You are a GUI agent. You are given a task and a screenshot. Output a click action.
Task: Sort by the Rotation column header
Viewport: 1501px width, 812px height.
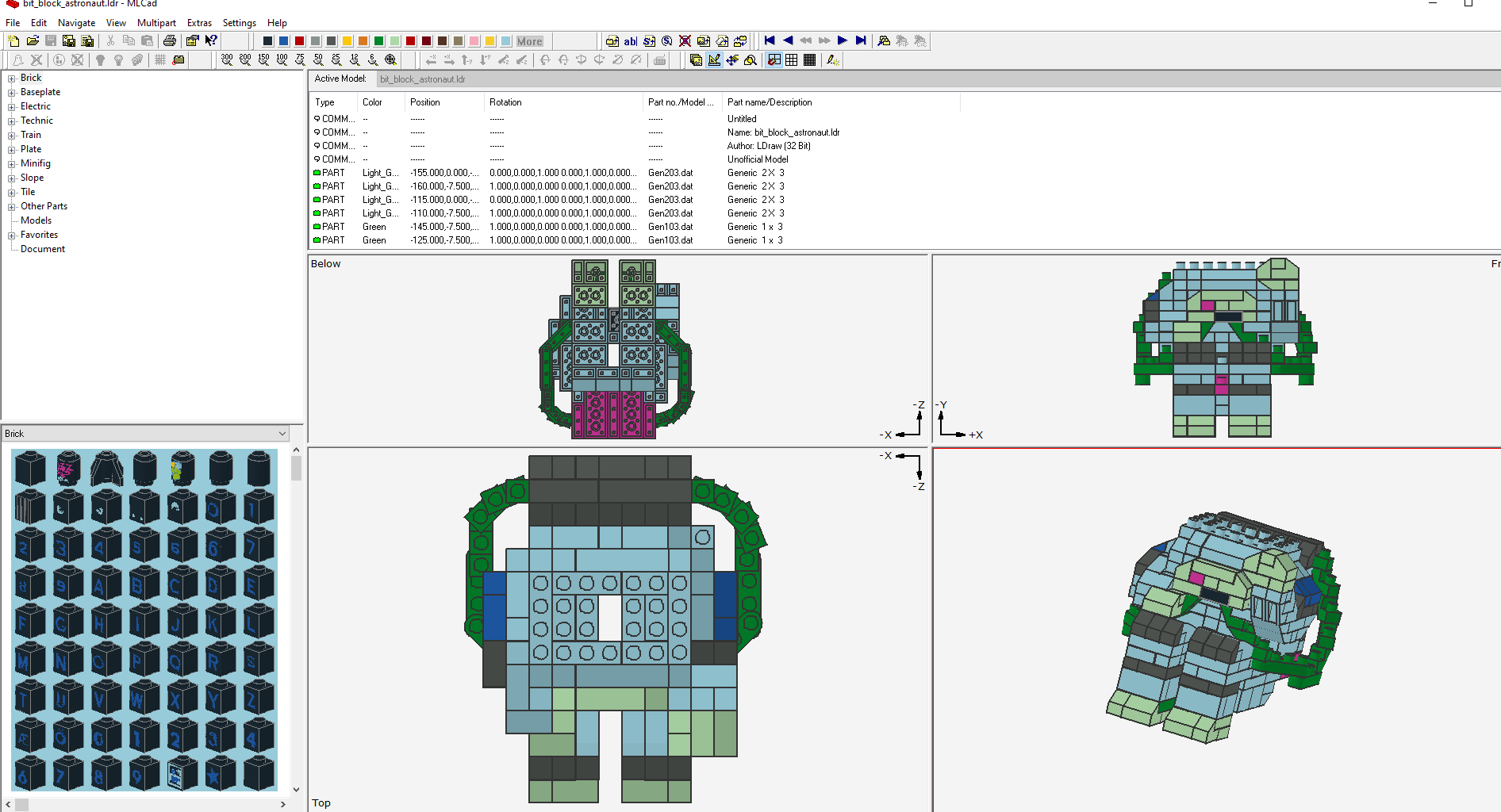tap(563, 102)
